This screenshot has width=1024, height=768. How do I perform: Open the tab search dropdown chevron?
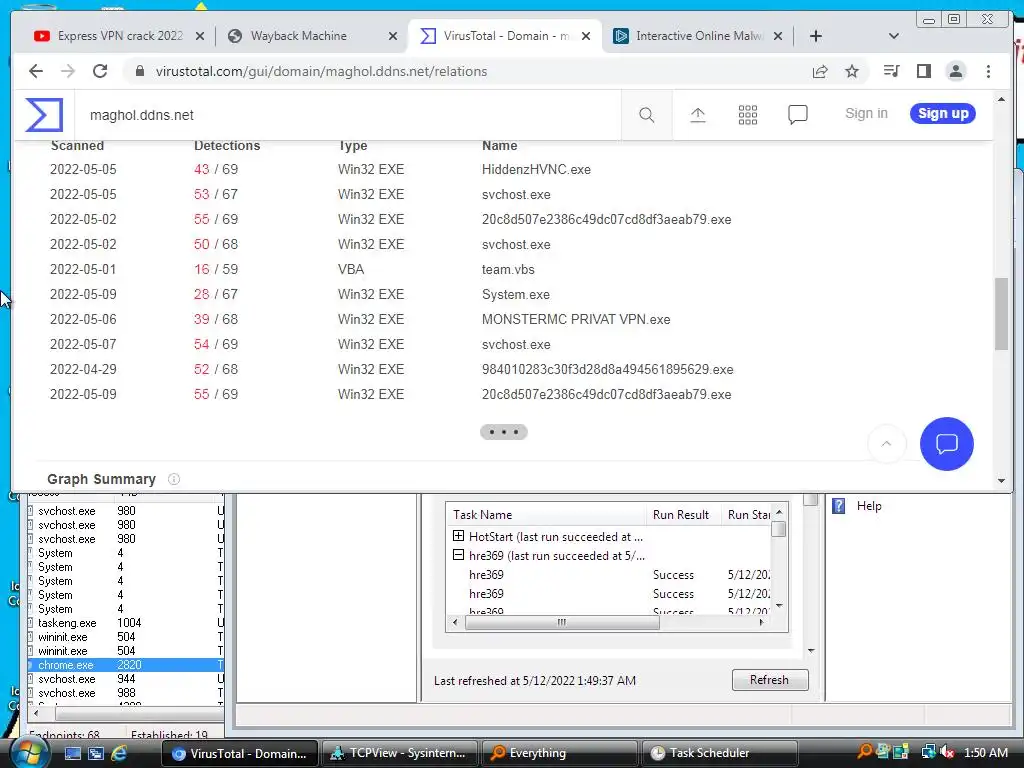pyautogui.click(x=894, y=36)
